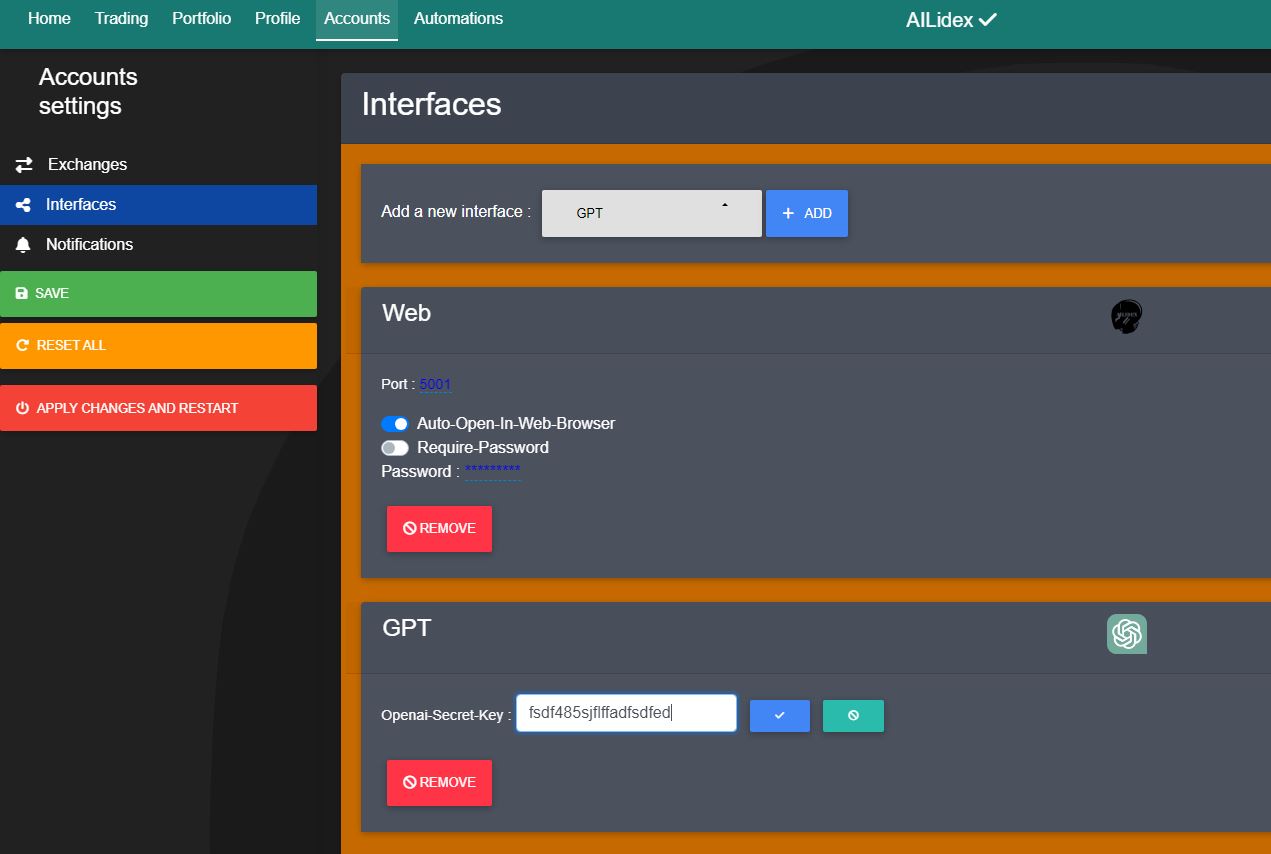Screen dimensions: 1271x854
Task: Click the share icon next to Interfaces
Action: click(23, 204)
